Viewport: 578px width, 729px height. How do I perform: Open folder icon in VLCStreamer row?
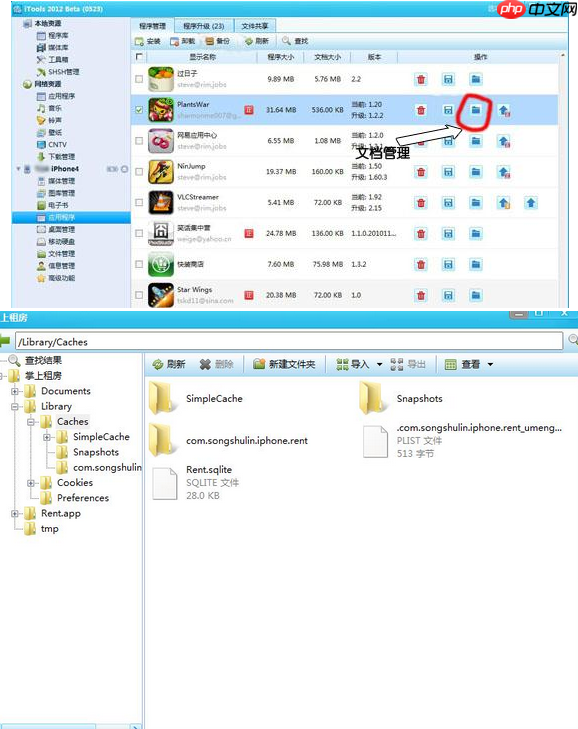click(x=475, y=203)
